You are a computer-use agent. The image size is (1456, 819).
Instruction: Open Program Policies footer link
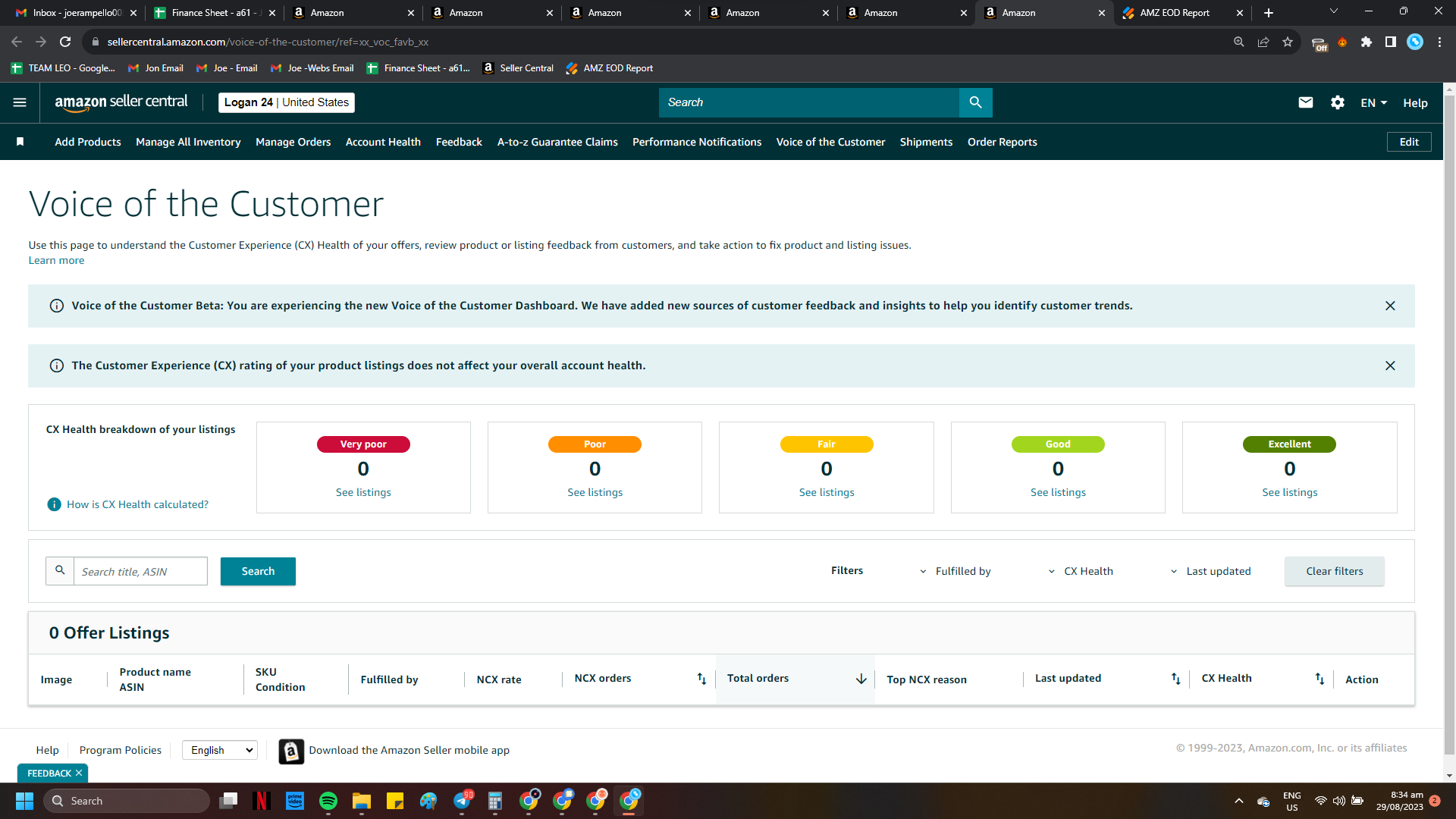tap(121, 750)
